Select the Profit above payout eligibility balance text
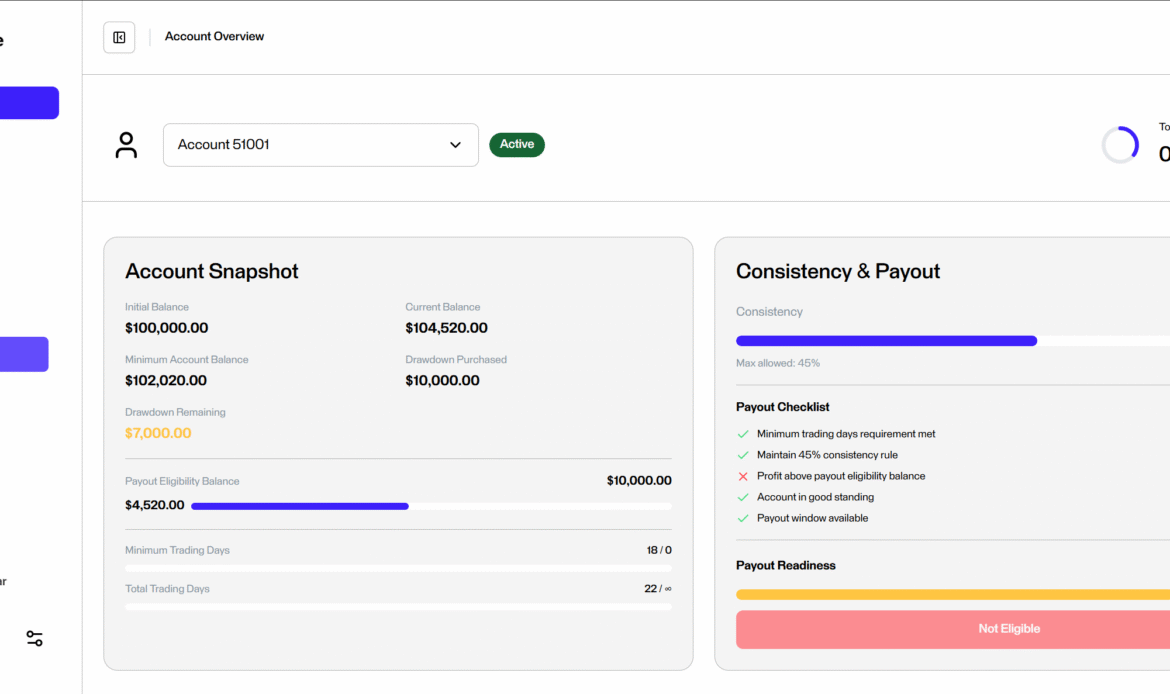This screenshot has height=694, width=1170. (840, 476)
